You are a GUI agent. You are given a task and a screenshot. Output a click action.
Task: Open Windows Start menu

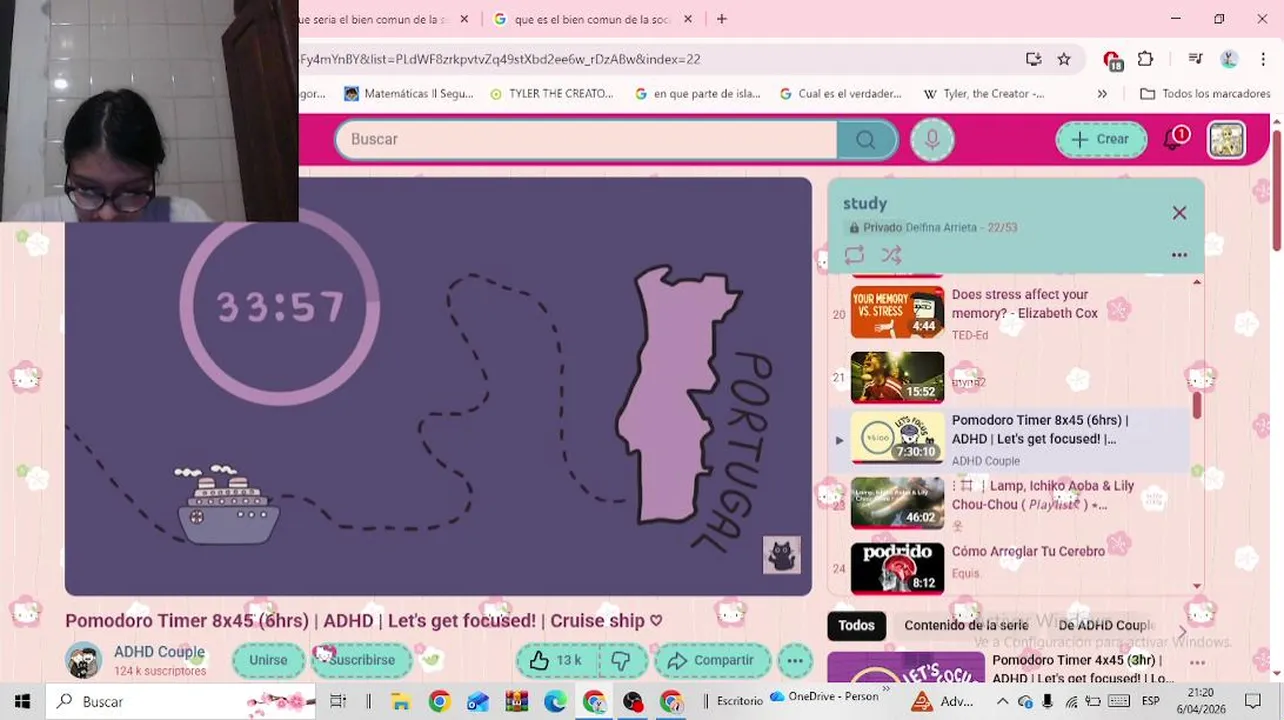coord(22,701)
